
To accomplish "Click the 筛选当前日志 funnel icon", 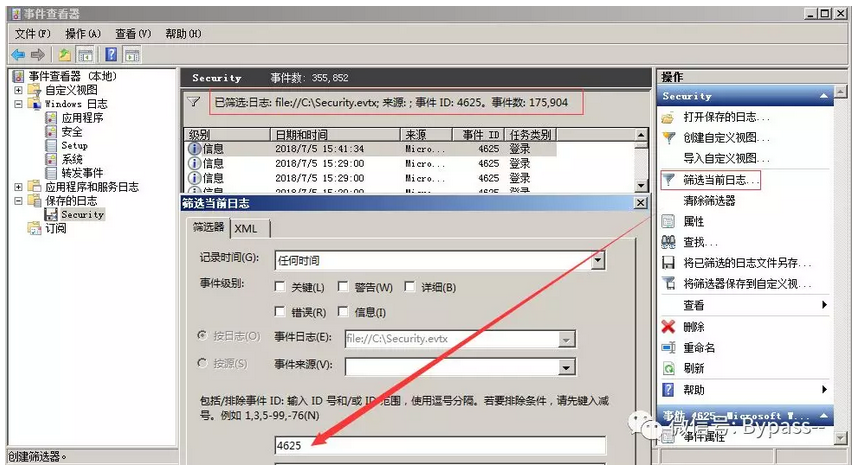I will pos(668,179).
